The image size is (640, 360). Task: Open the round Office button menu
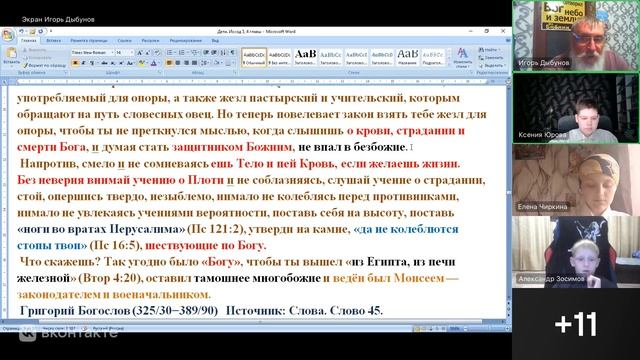8,35
